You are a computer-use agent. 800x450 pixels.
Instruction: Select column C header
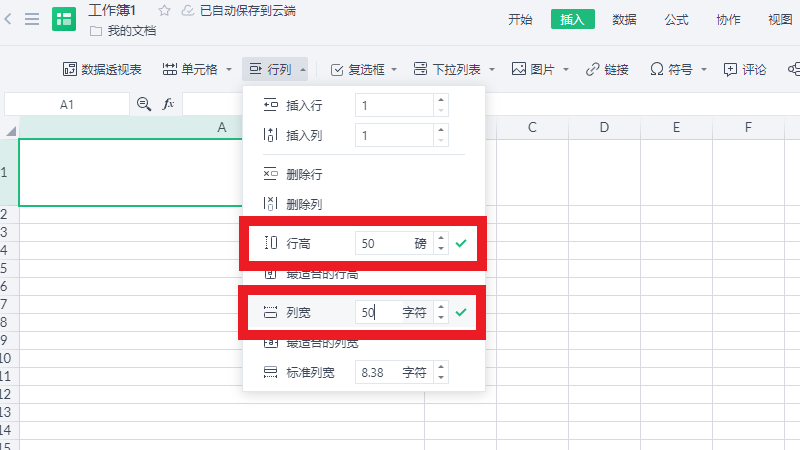(x=533, y=127)
